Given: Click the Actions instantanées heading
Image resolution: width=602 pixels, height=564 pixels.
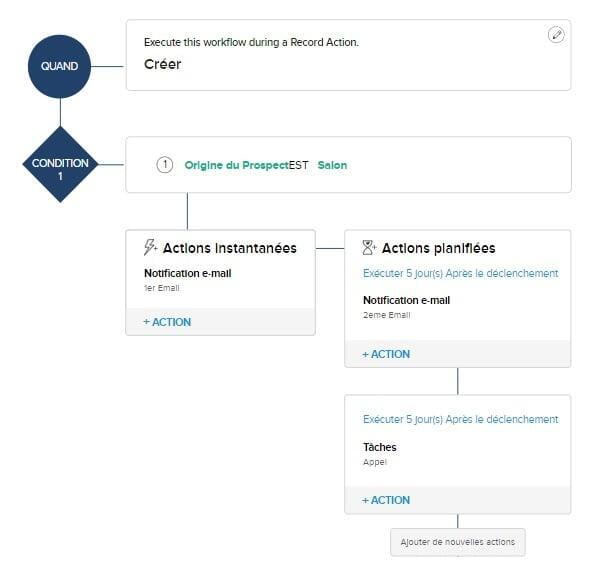Looking at the screenshot, I should [x=230, y=248].
